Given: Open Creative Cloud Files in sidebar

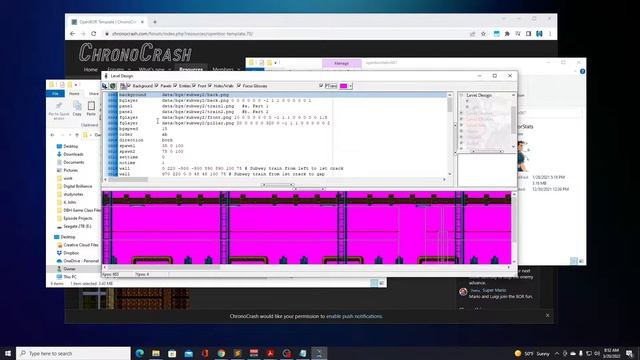Looking at the screenshot, I should [x=78, y=245].
